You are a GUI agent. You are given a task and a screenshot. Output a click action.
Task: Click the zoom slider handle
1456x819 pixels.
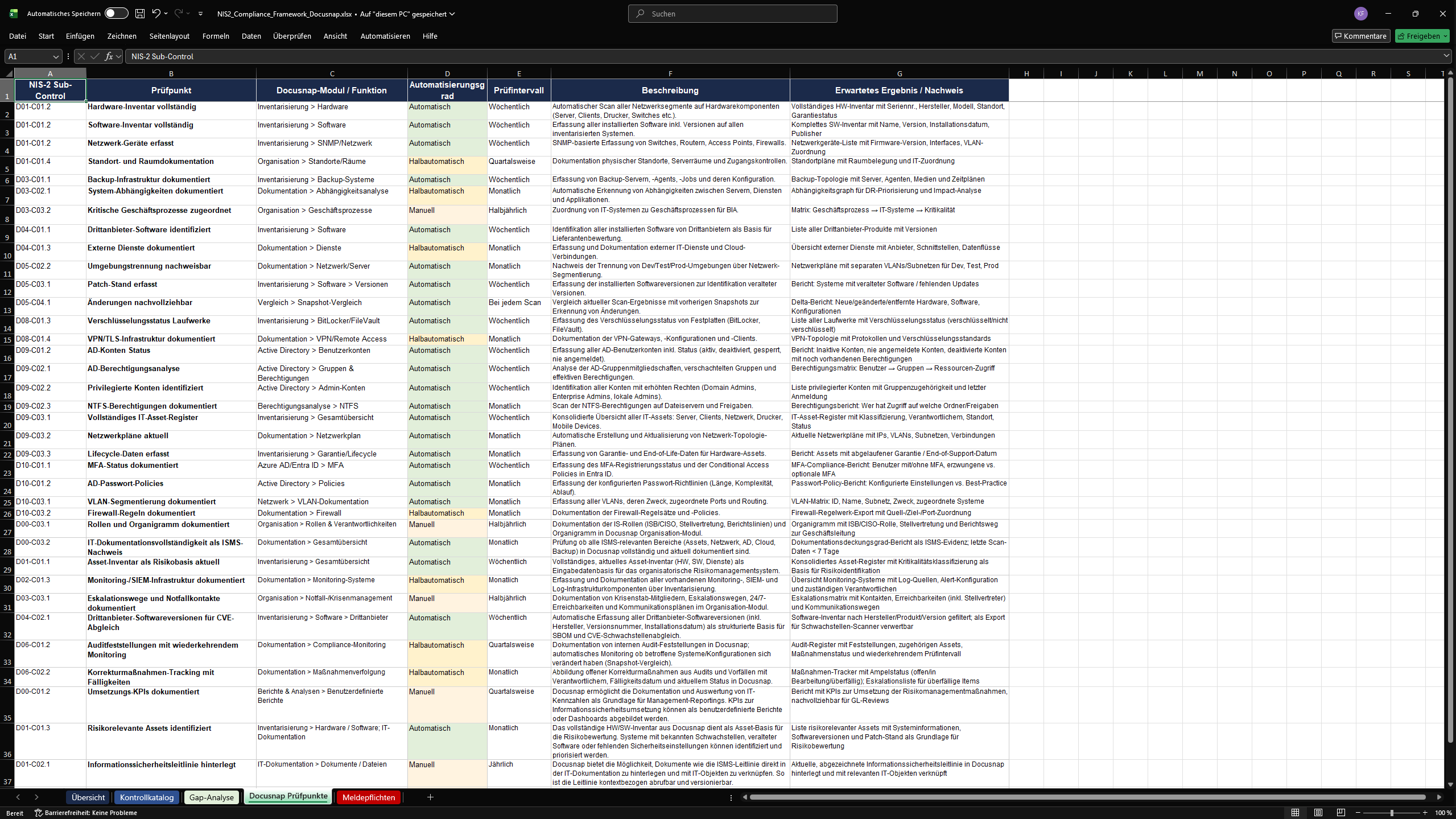[x=1392, y=812]
